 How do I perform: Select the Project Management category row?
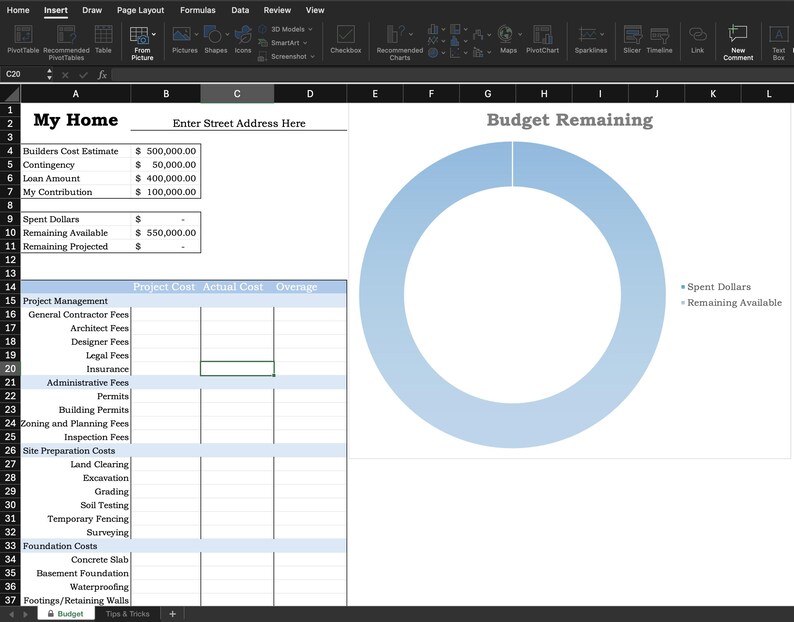click(x=184, y=301)
